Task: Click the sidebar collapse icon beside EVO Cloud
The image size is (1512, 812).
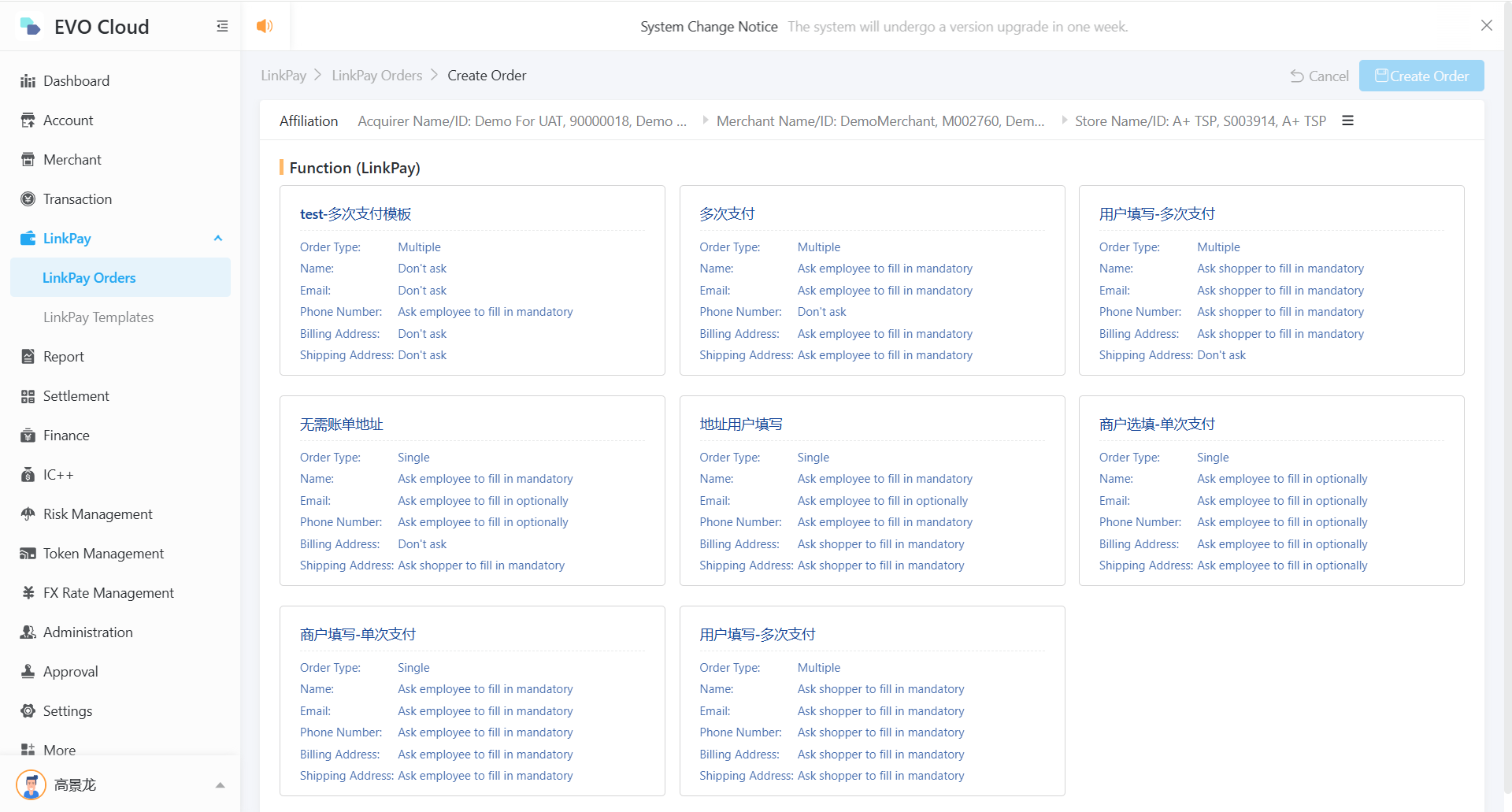Action: (222, 27)
